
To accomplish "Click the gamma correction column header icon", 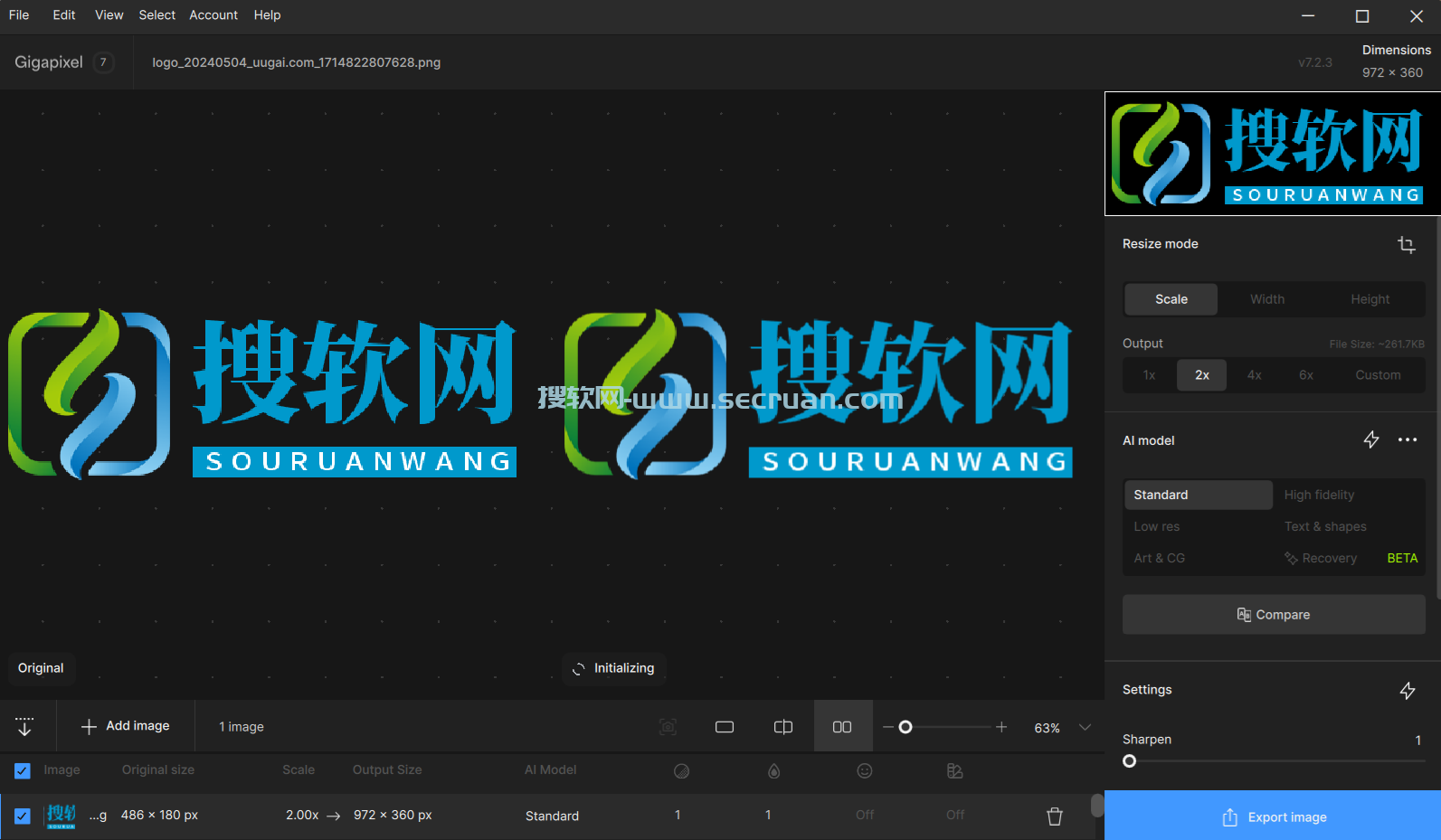I will coord(954,771).
